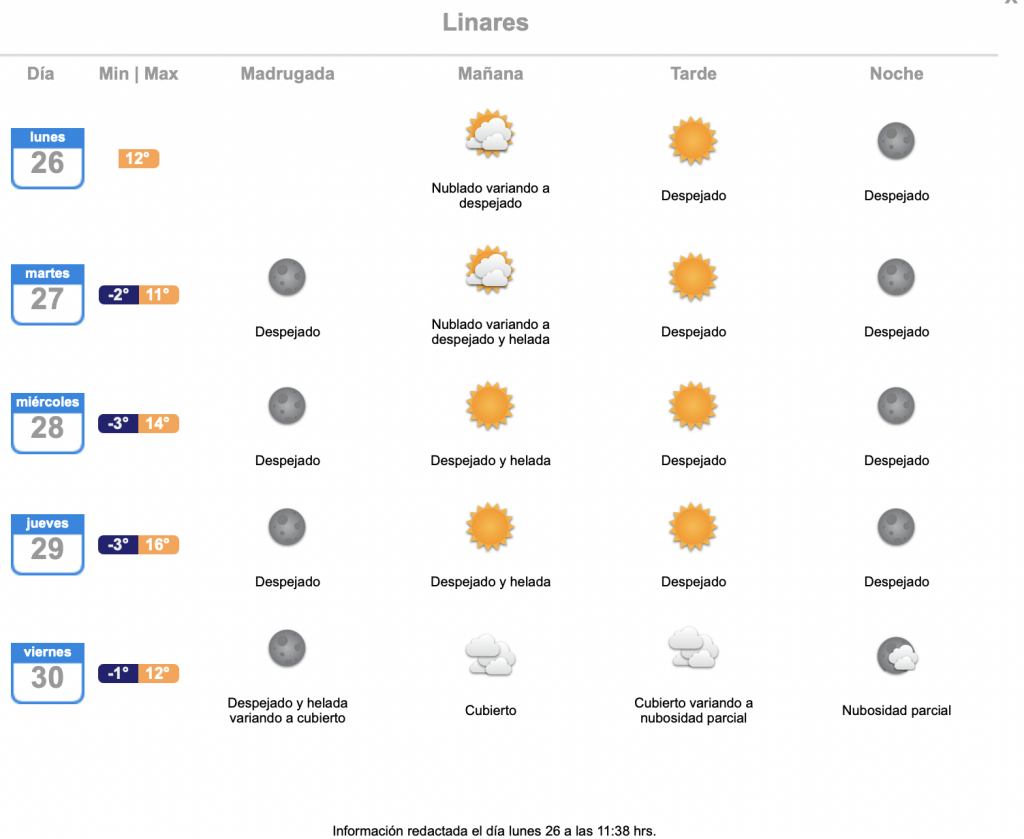Click the Noche column header
Viewport: 1024px width, 839px height.
pyautogui.click(x=897, y=74)
